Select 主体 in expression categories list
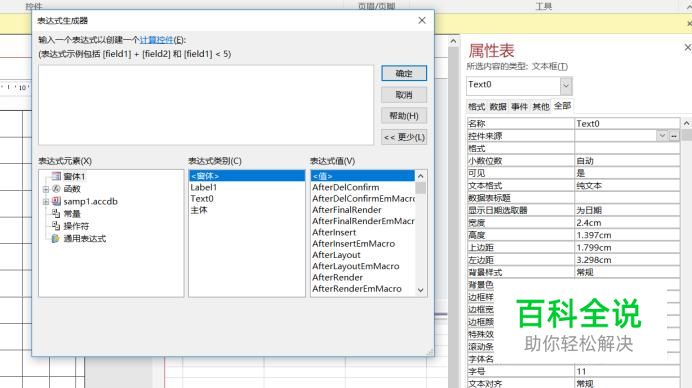 point(247,210)
